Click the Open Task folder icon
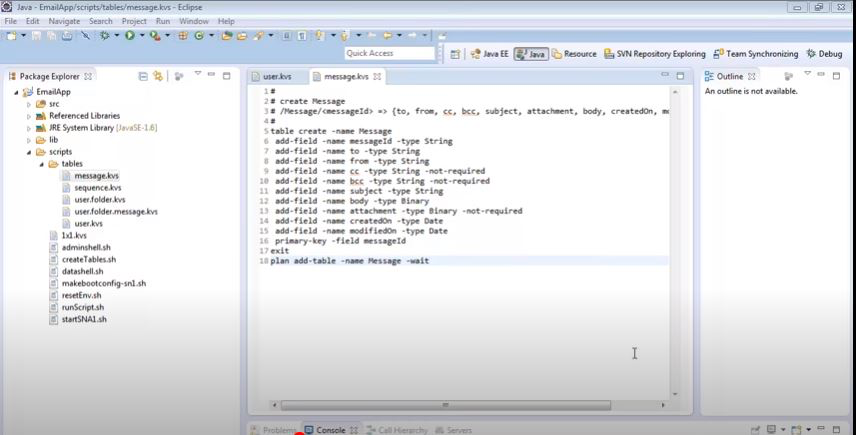The width and height of the screenshot is (856, 435). 241,35
